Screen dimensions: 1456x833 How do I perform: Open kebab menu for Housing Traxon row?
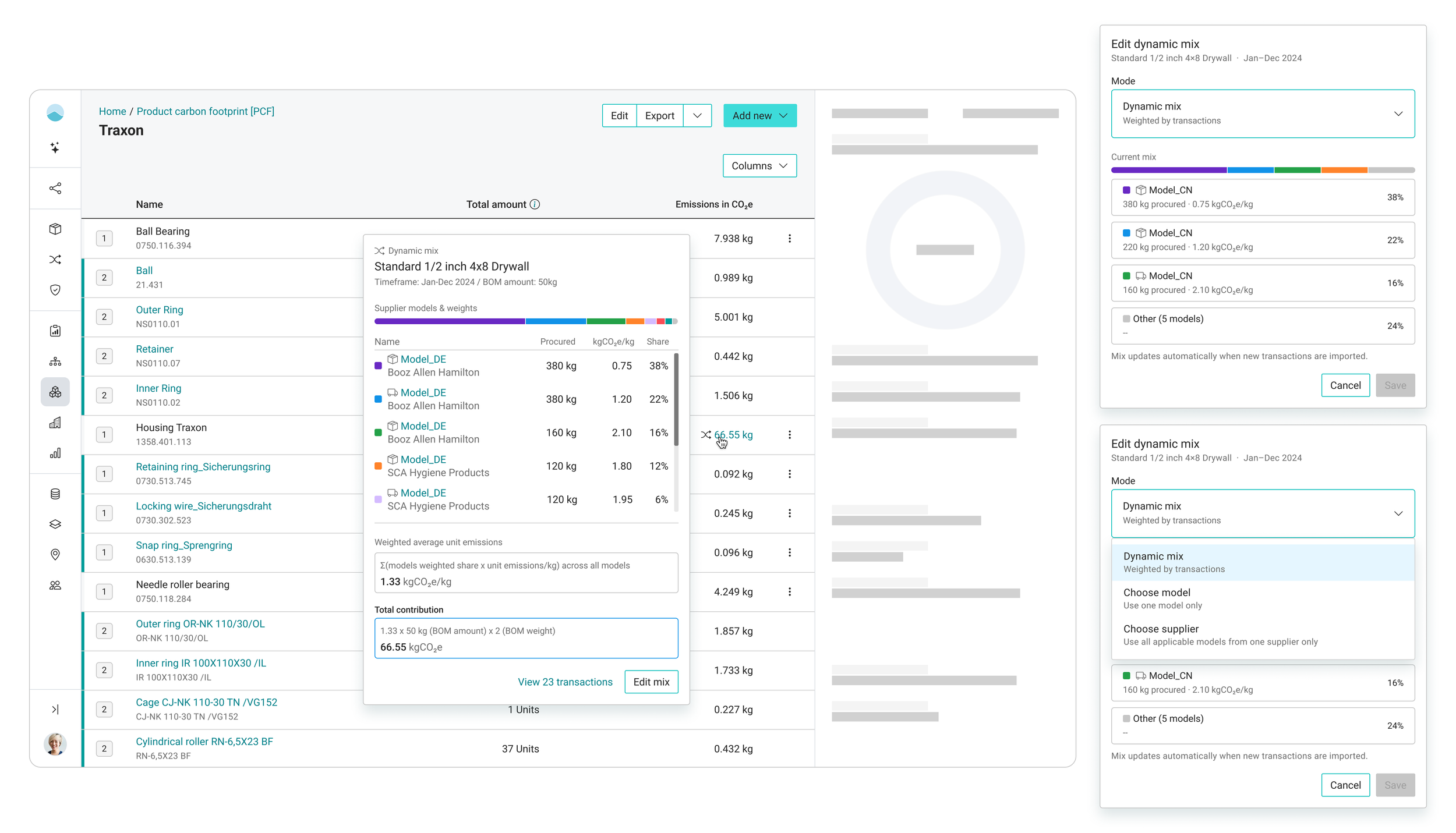pos(789,435)
